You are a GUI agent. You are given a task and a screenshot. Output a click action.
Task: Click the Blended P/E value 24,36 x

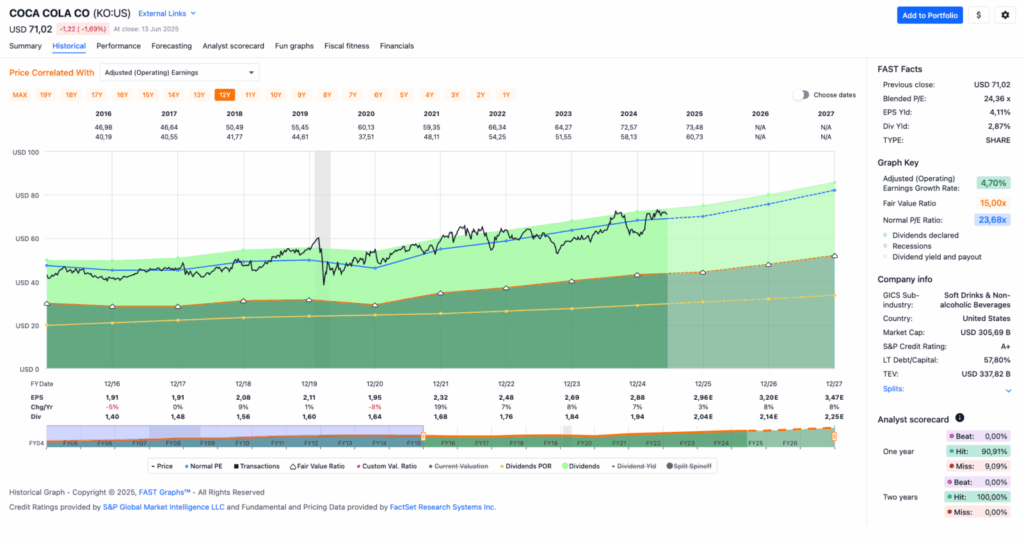coord(997,99)
